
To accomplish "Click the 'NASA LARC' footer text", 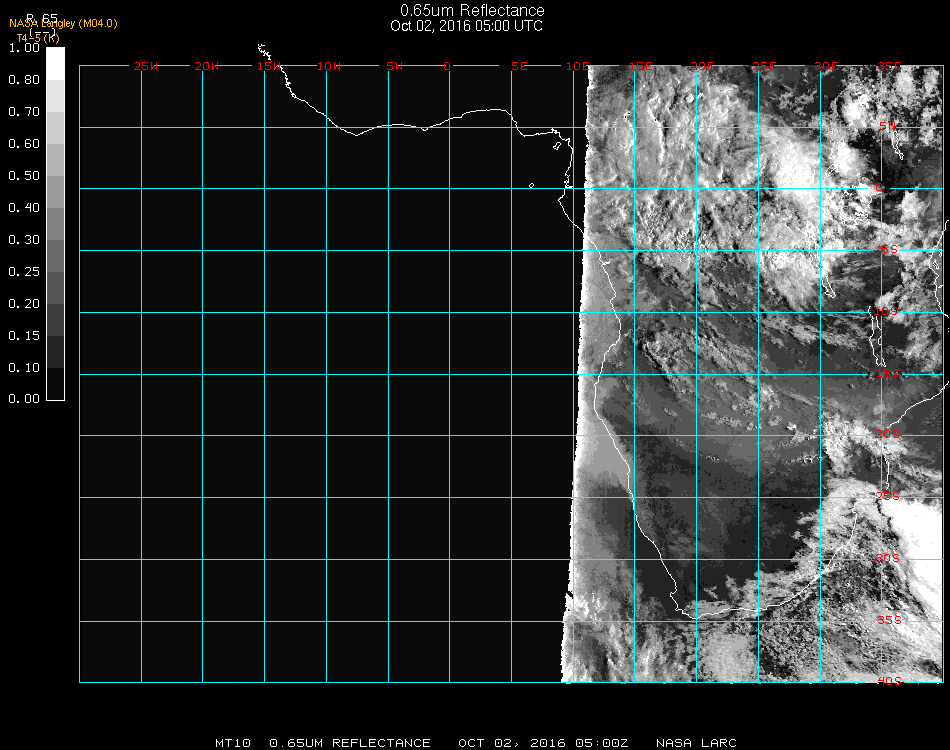I will coord(696,743).
